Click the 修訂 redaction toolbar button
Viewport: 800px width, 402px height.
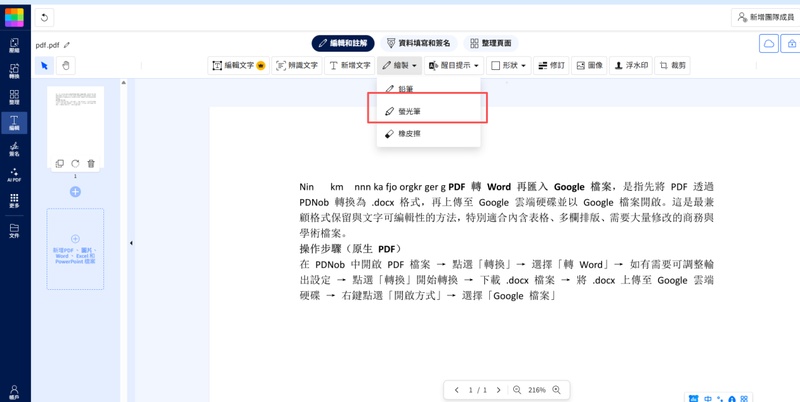[552, 65]
